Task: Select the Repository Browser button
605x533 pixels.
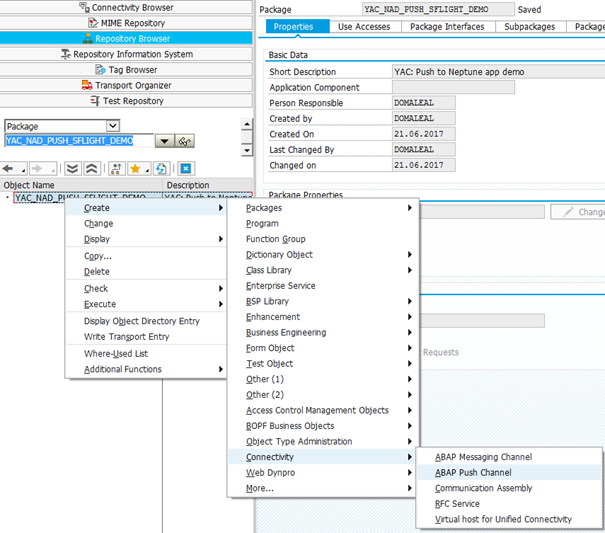Action: [x=126, y=39]
